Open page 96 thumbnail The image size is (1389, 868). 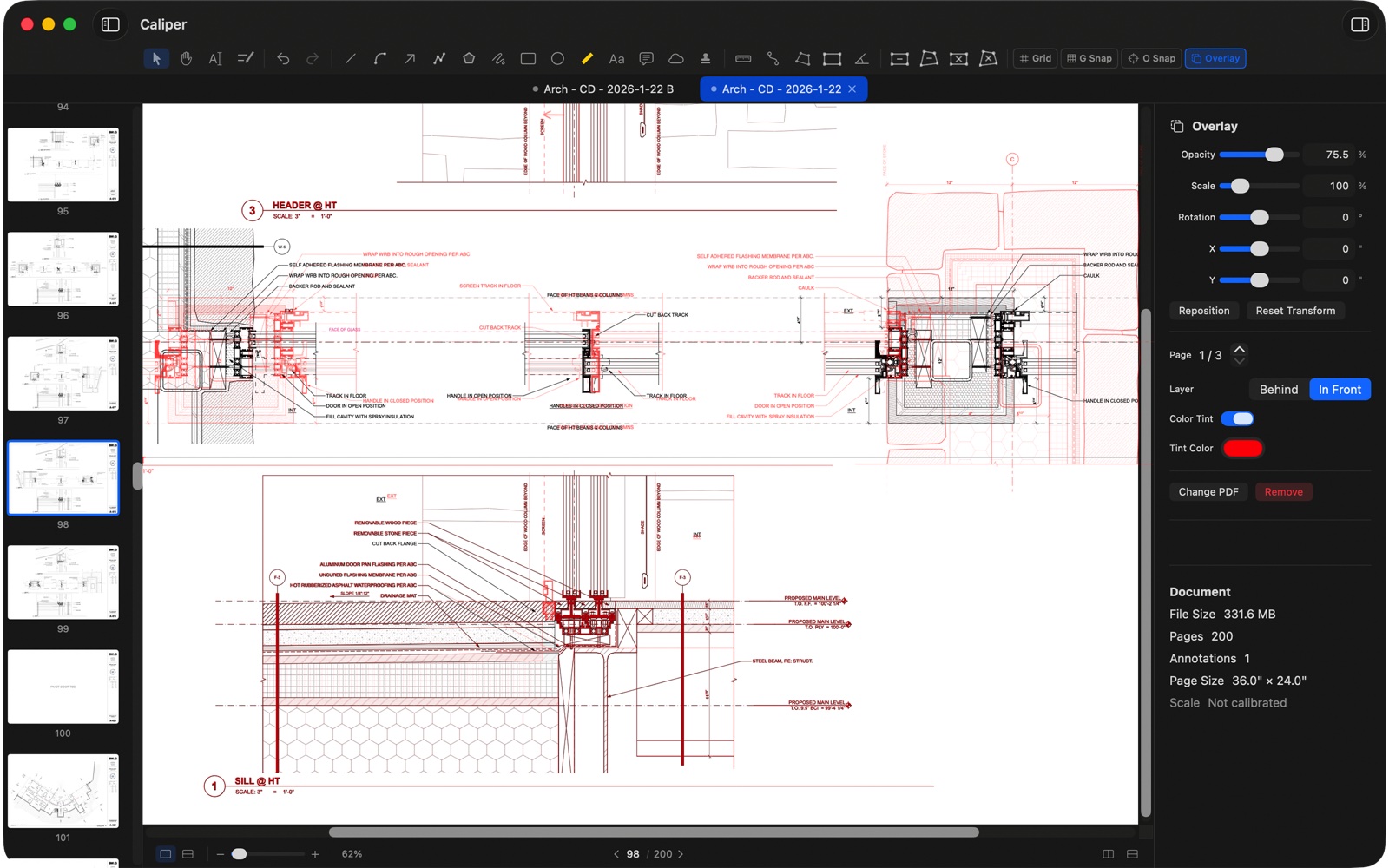point(63,269)
